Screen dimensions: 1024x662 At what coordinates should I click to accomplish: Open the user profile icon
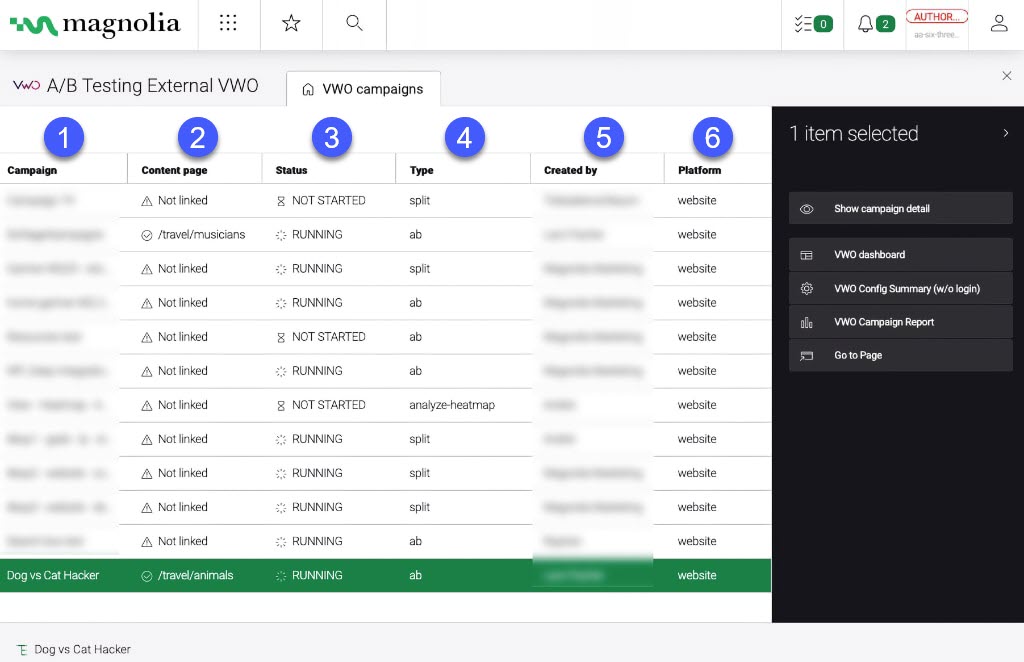(998, 24)
